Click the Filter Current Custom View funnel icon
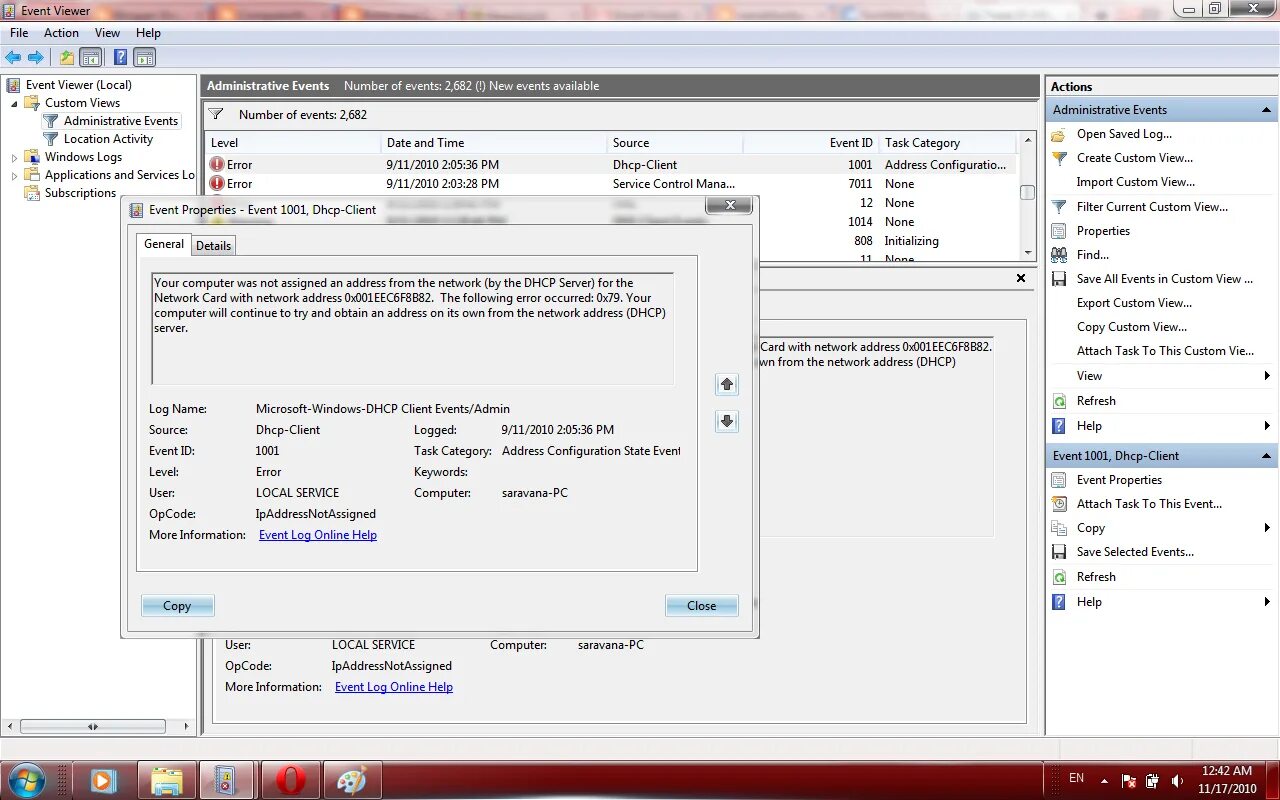 coord(1059,207)
